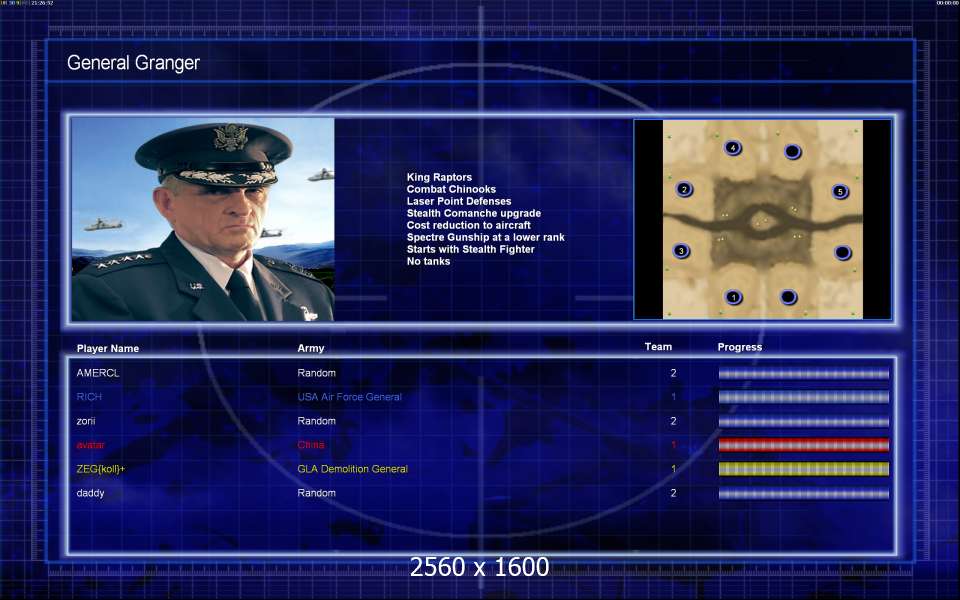Click empty start marker below position 5
The width and height of the screenshot is (960, 600).
(842, 253)
